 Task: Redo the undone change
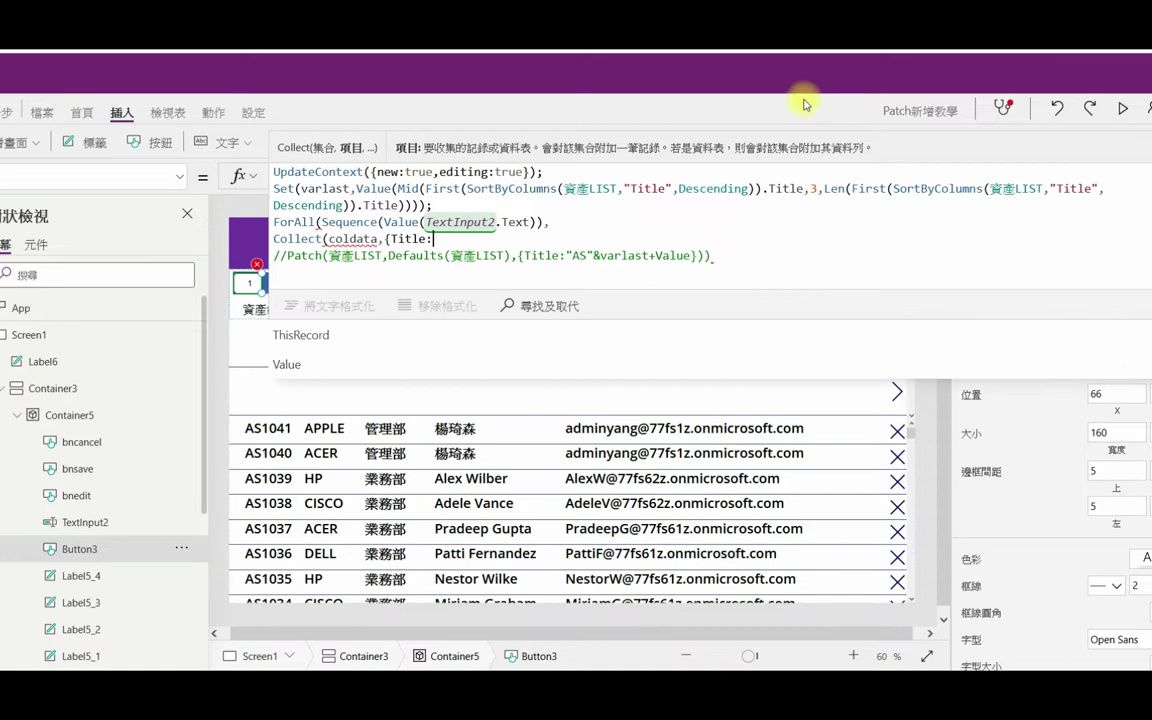point(1090,108)
